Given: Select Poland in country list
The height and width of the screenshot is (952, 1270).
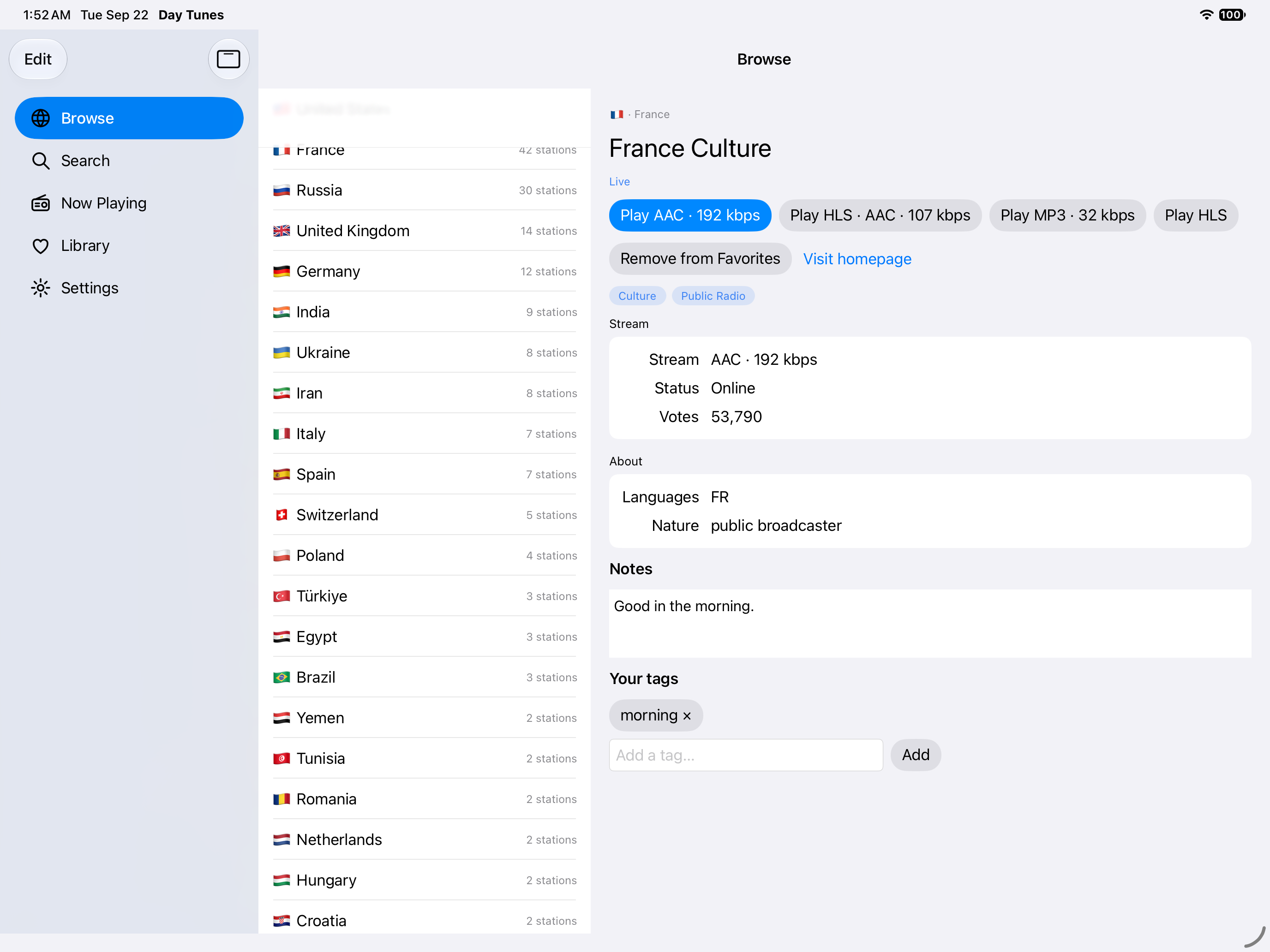Looking at the screenshot, I should (x=424, y=555).
